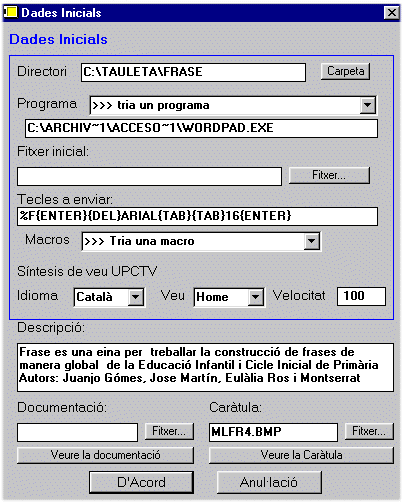This screenshot has height=502, width=403.
Task: Click the WORDPAD.EXE program path field
Action: [x=201, y=128]
